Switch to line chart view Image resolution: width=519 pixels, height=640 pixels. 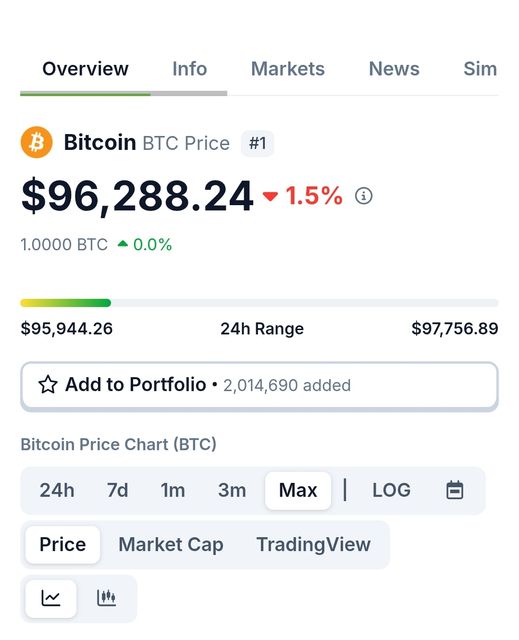[51, 598]
